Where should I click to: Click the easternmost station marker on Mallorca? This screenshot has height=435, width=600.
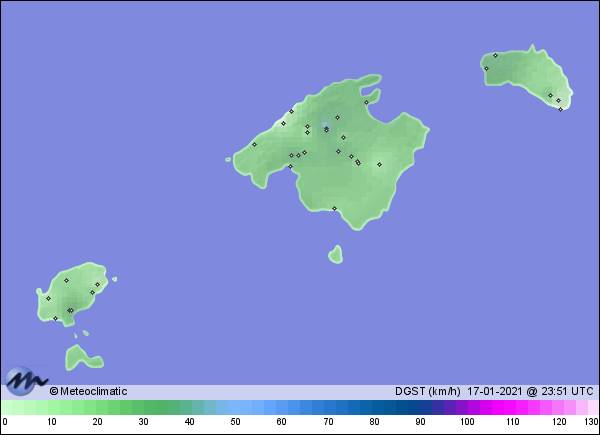point(380,165)
